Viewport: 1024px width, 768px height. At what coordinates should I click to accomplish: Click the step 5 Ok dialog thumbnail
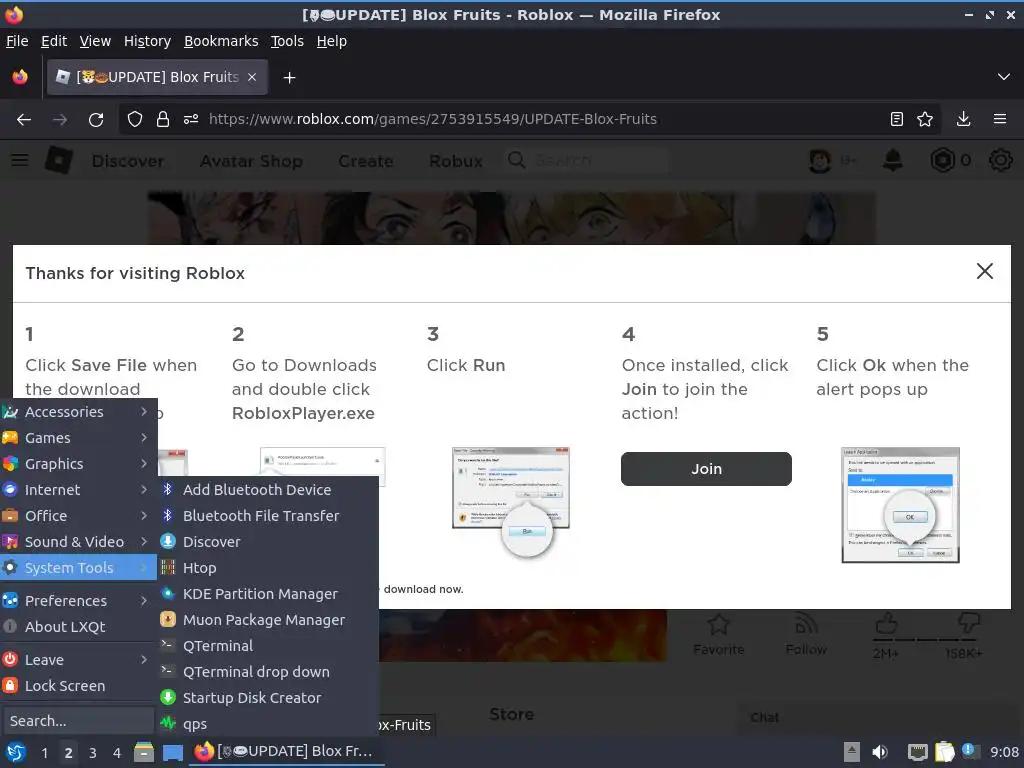pyautogui.click(x=901, y=505)
